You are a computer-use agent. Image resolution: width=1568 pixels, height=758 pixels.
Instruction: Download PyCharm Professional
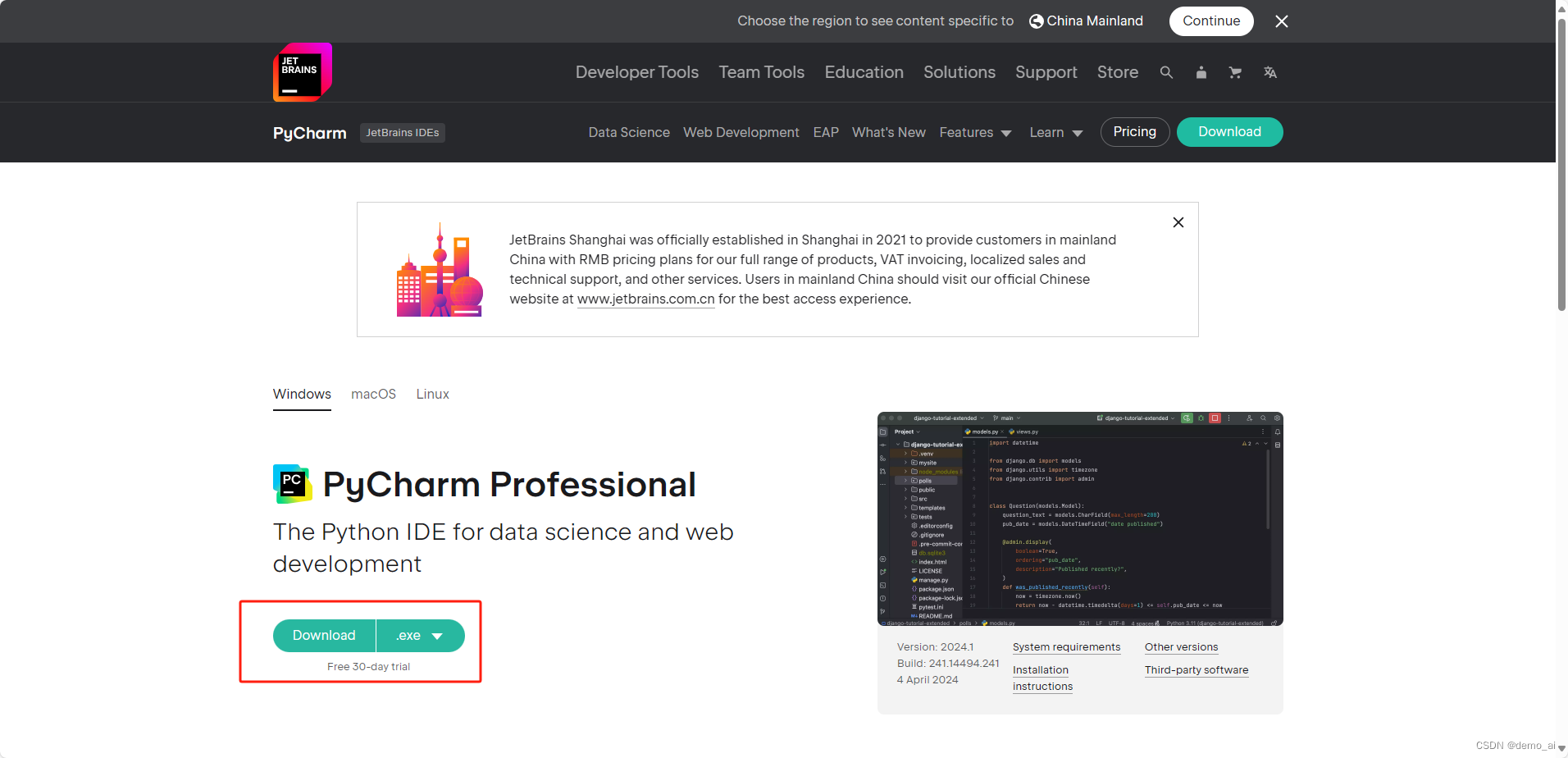324,636
